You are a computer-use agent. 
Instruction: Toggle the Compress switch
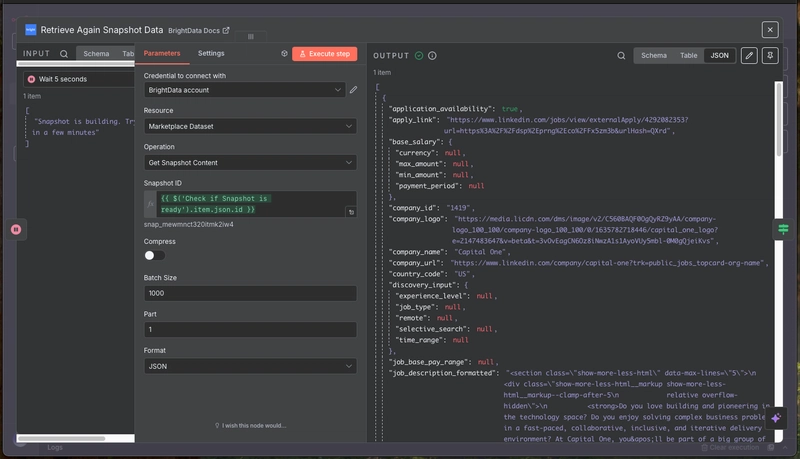coord(154,256)
